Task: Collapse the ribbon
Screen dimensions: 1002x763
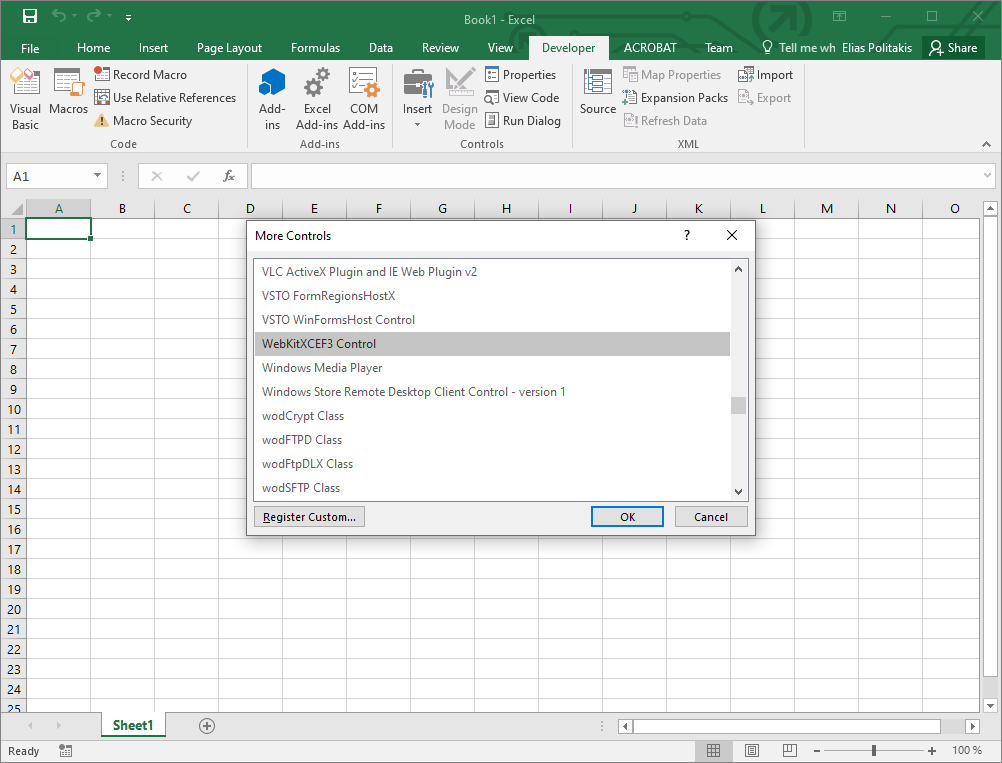Action: [x=986, y=144]
